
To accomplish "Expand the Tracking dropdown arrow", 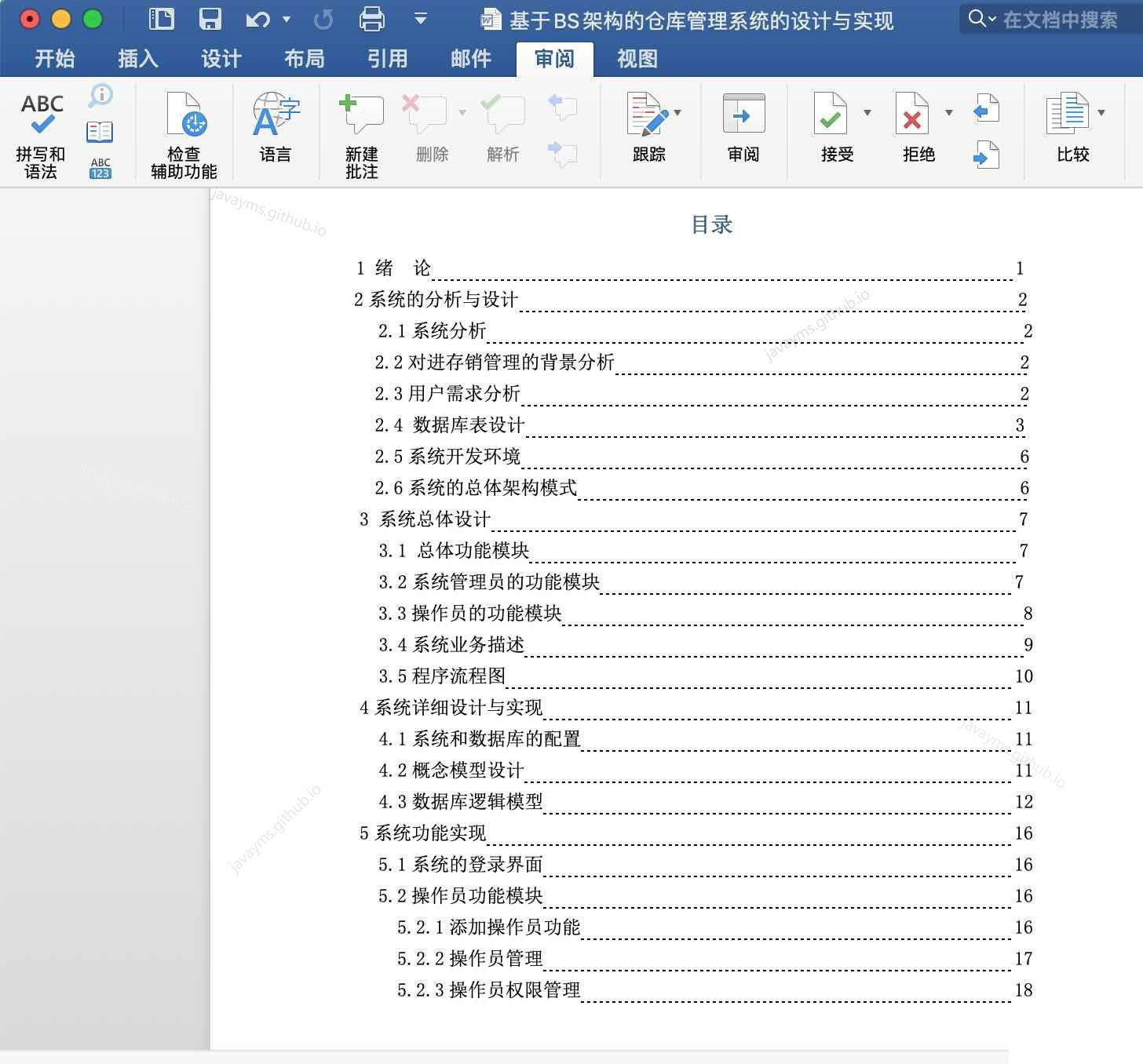I will 677,112.
